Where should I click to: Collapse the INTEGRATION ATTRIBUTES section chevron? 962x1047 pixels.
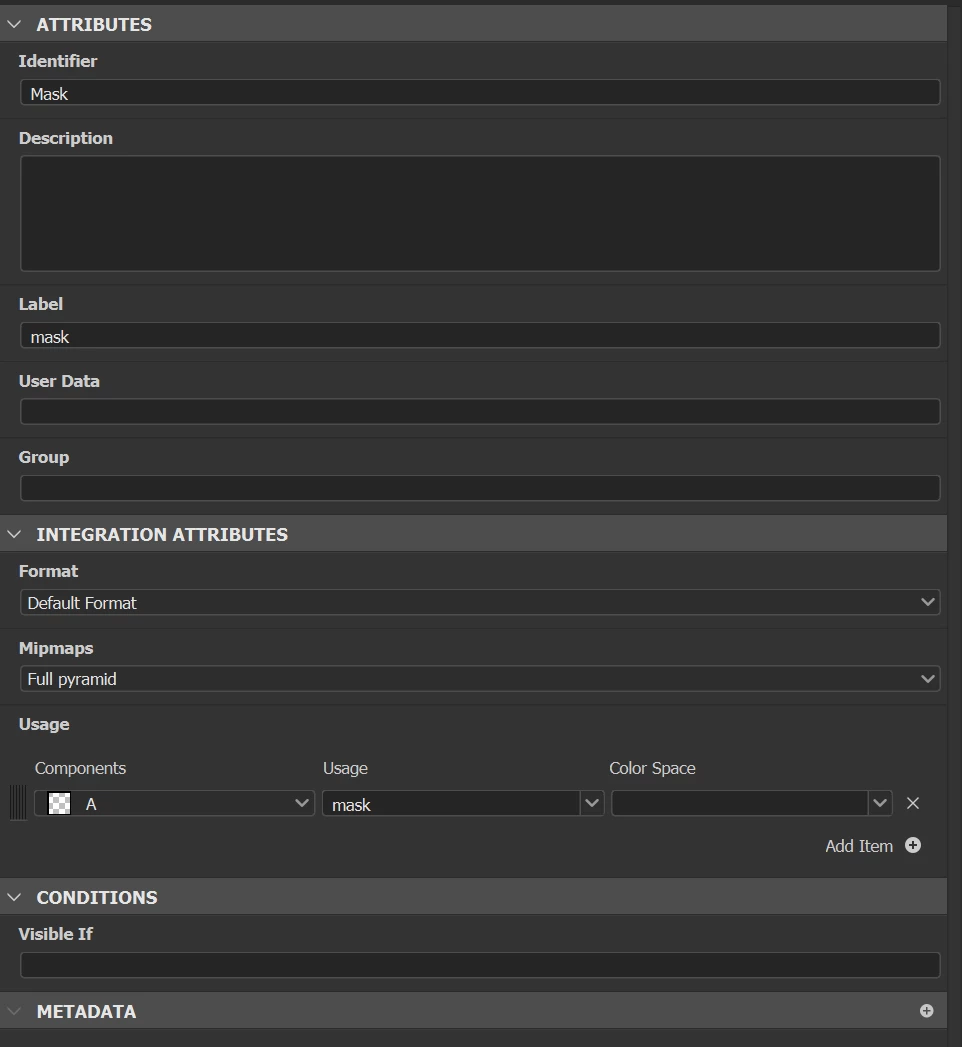pos(14,534)
